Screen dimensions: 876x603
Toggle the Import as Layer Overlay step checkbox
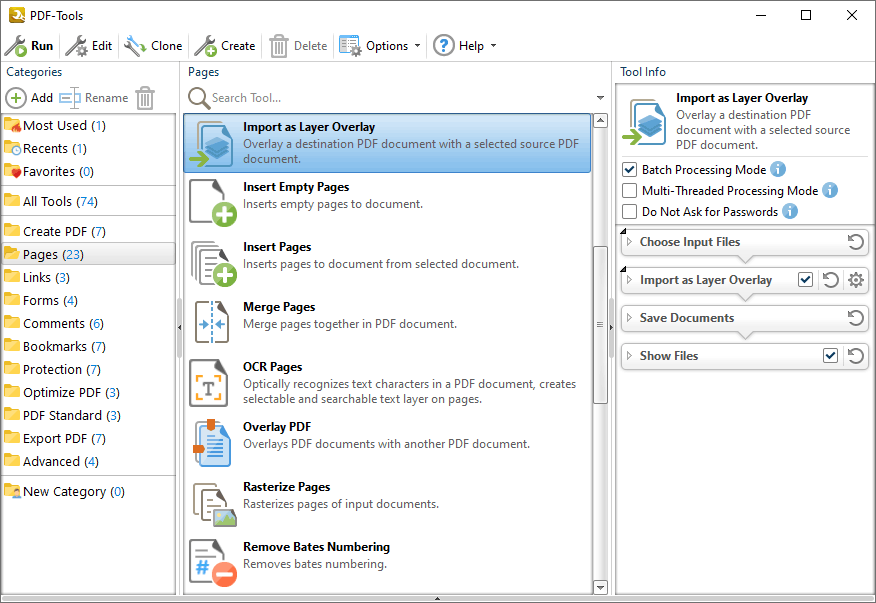[x=805, y=279]
